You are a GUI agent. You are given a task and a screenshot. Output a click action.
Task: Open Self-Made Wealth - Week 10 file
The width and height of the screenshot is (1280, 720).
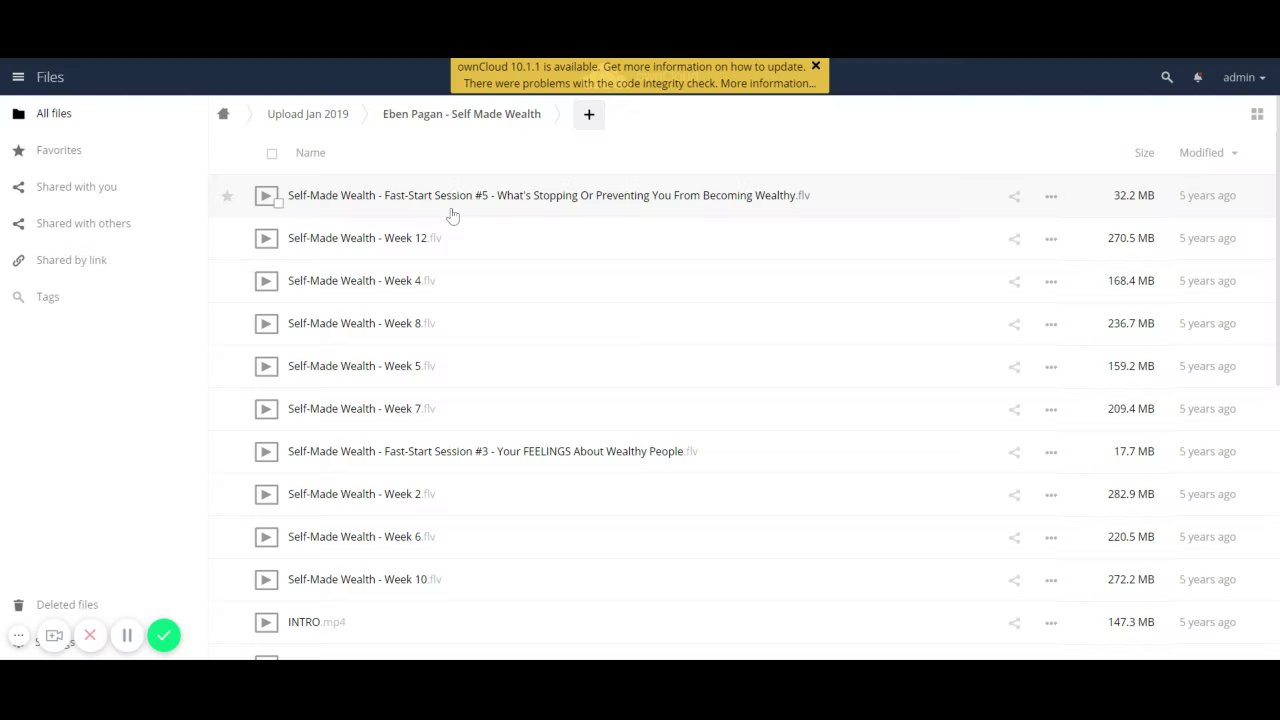point(364,579)
